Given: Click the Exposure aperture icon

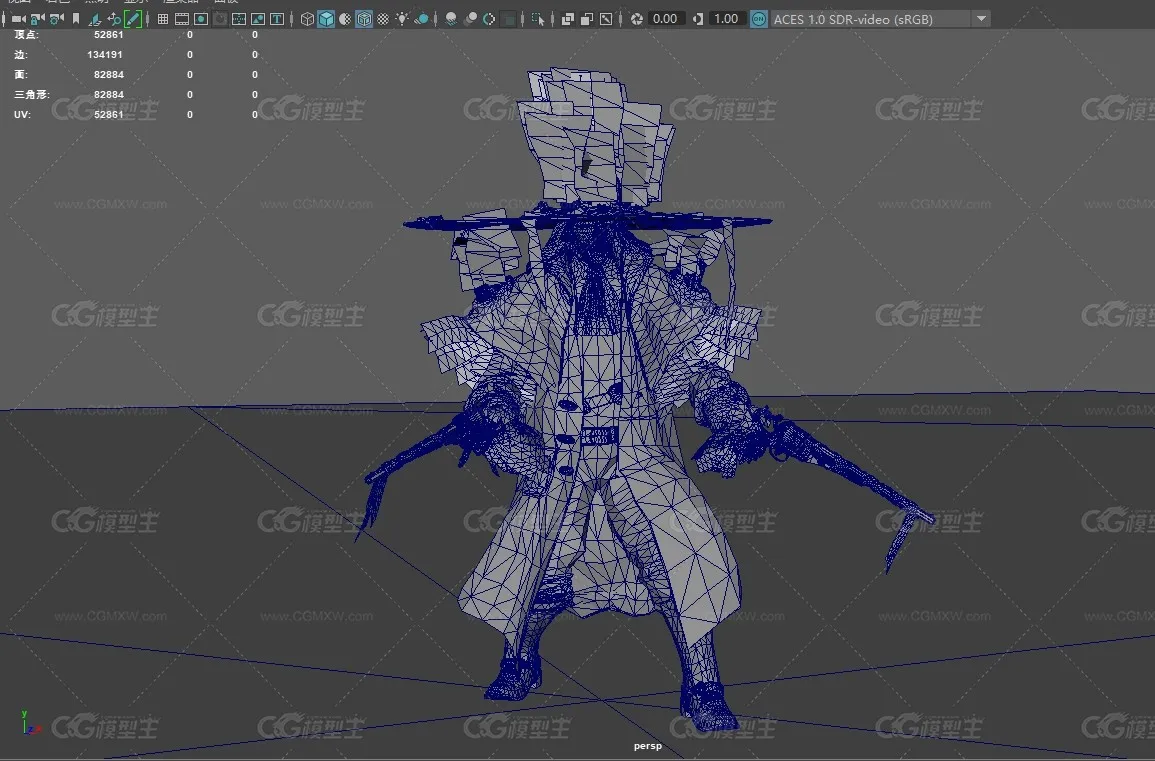Looking at the screenshot, I should [636, 19].
